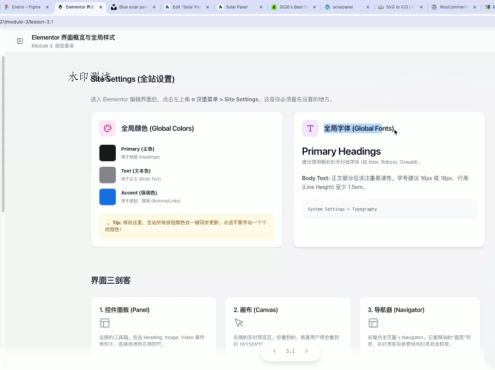Go to previous lesson with left chevron

click(x=274, y=351)
